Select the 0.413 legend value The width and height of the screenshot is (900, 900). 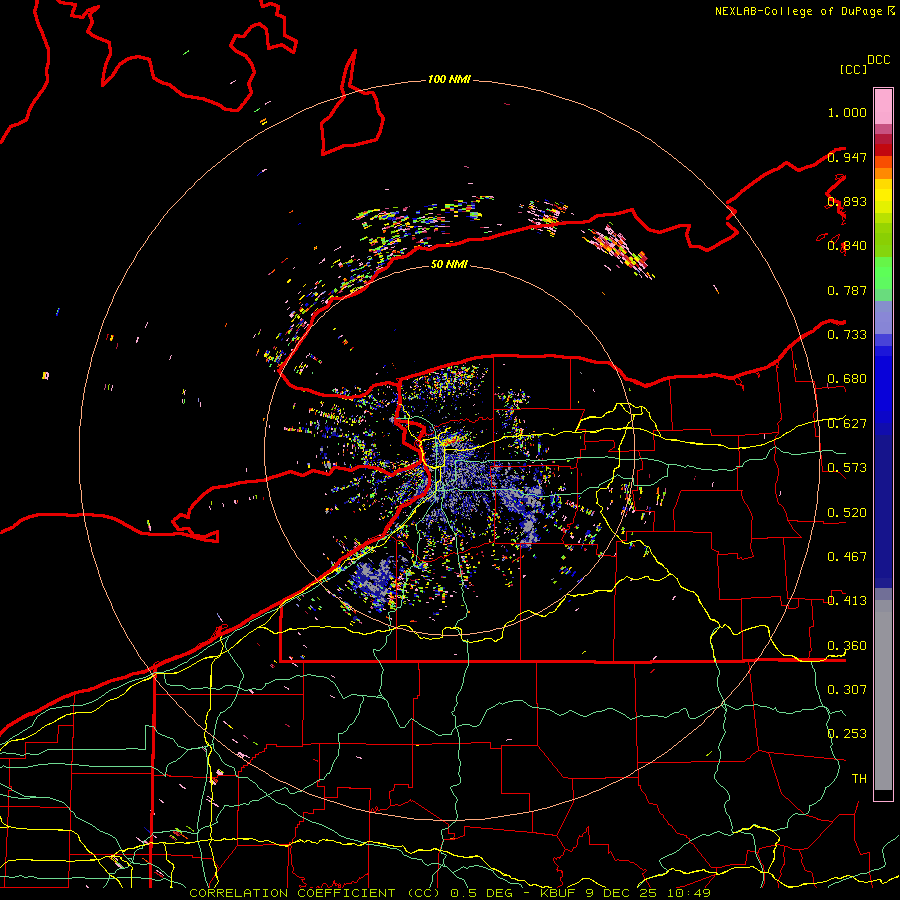click(x=847, y=601)
